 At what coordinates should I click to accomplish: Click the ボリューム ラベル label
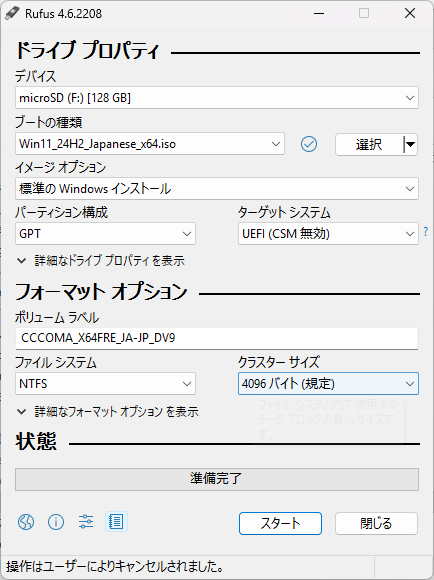(x=57, y=317)
